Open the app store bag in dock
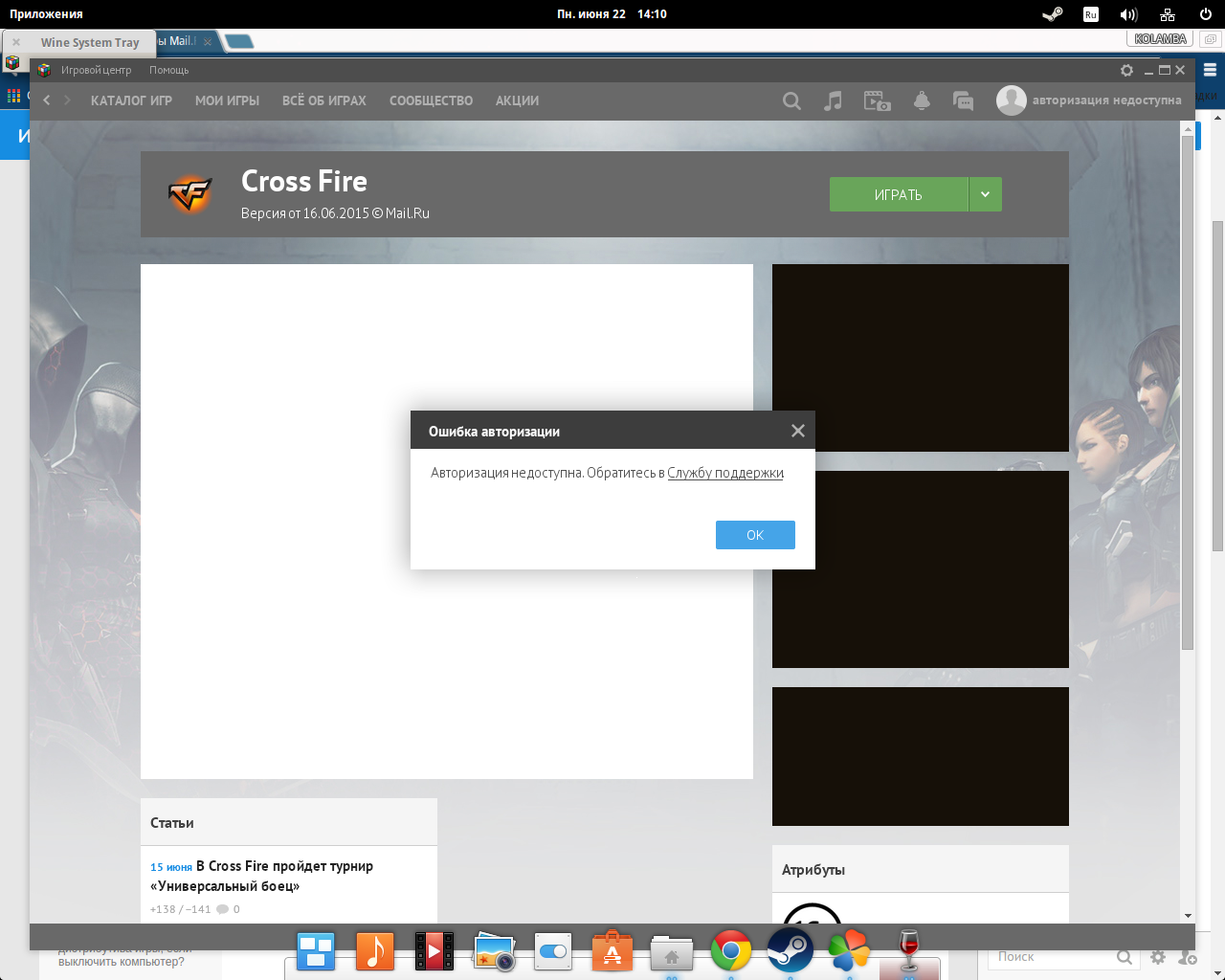 click(x=612, y=951)
